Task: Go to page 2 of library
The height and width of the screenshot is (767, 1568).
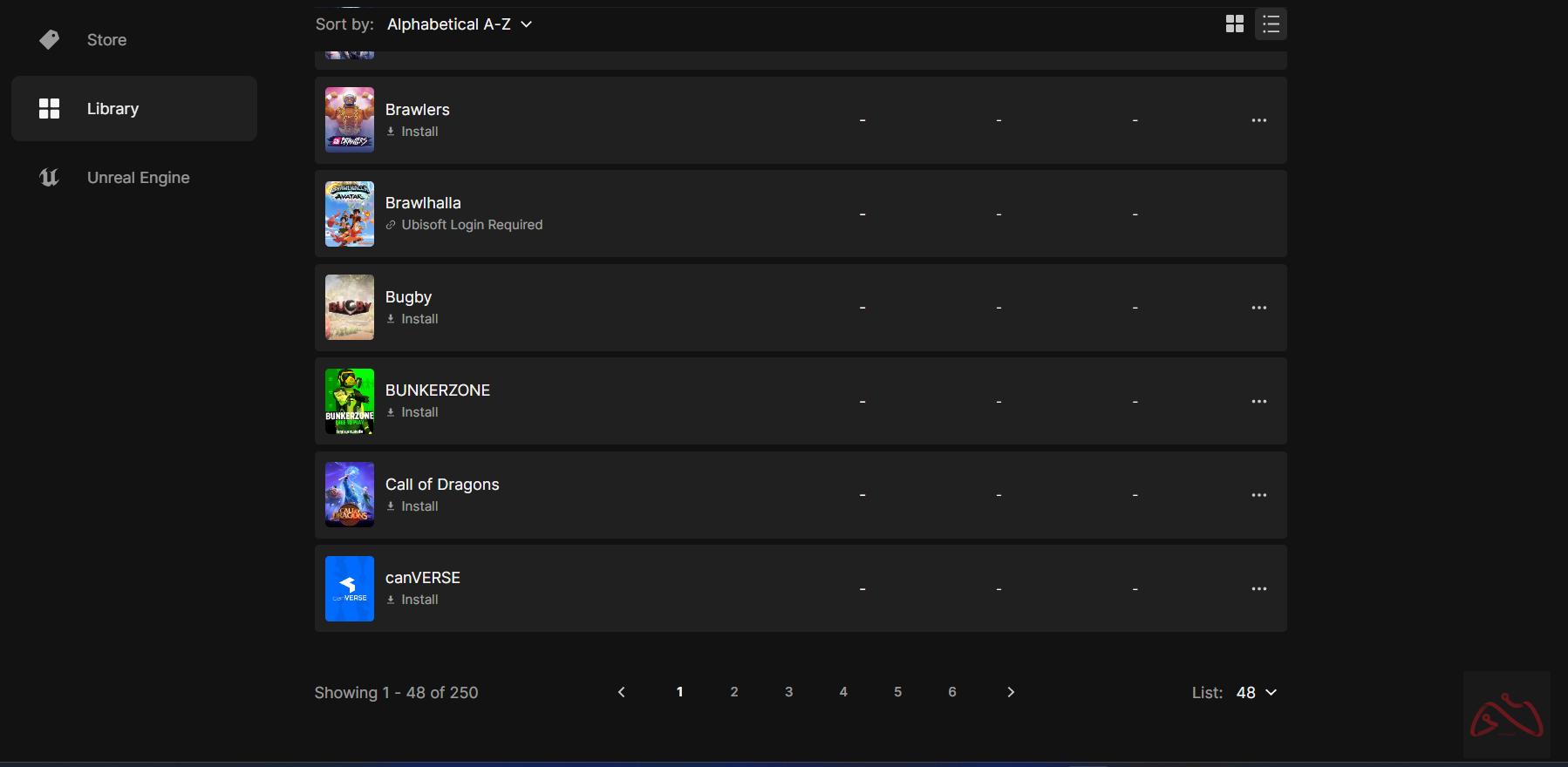Action: tap(734, 692)
